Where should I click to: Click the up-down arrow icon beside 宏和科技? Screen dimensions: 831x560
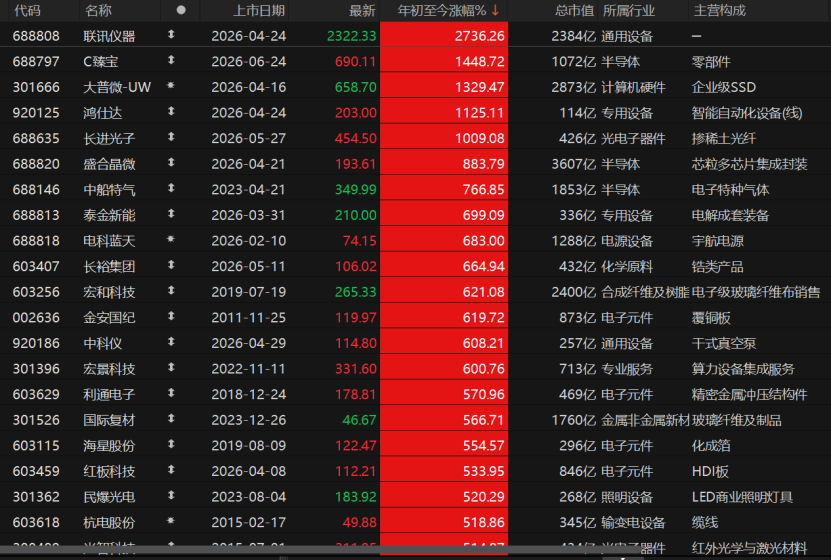click(171, 291)
